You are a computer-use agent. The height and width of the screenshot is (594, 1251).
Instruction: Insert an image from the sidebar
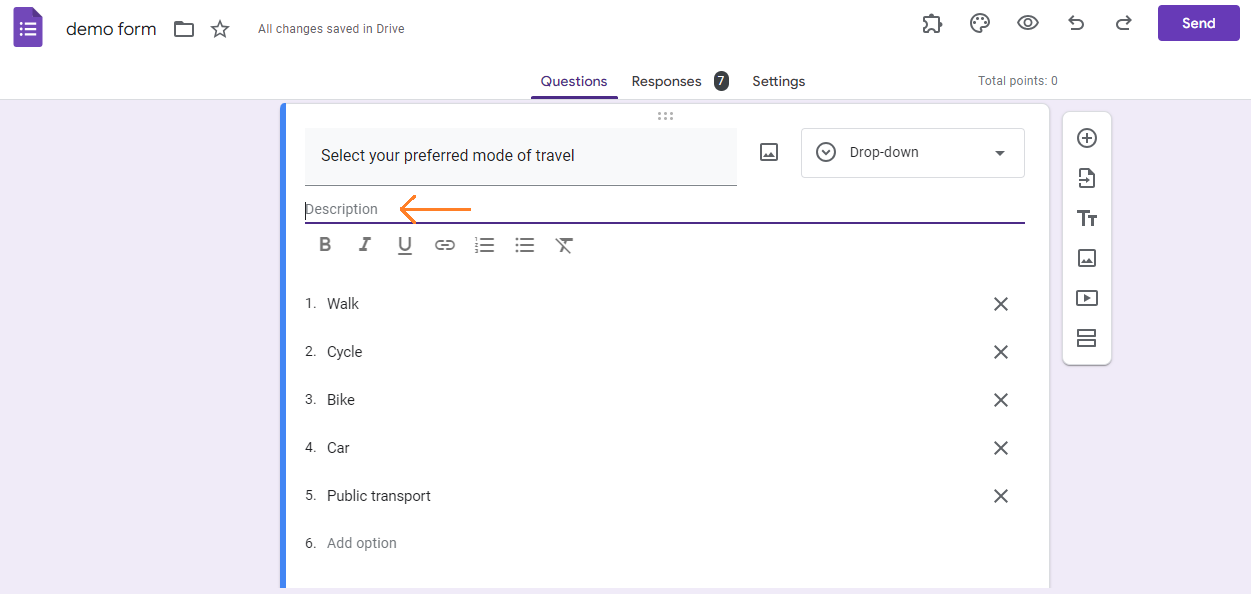(x=1086, y=258)
